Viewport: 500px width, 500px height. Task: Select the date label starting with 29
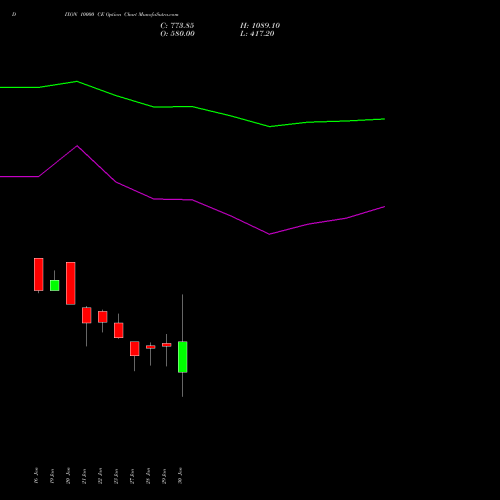[164, 476]
